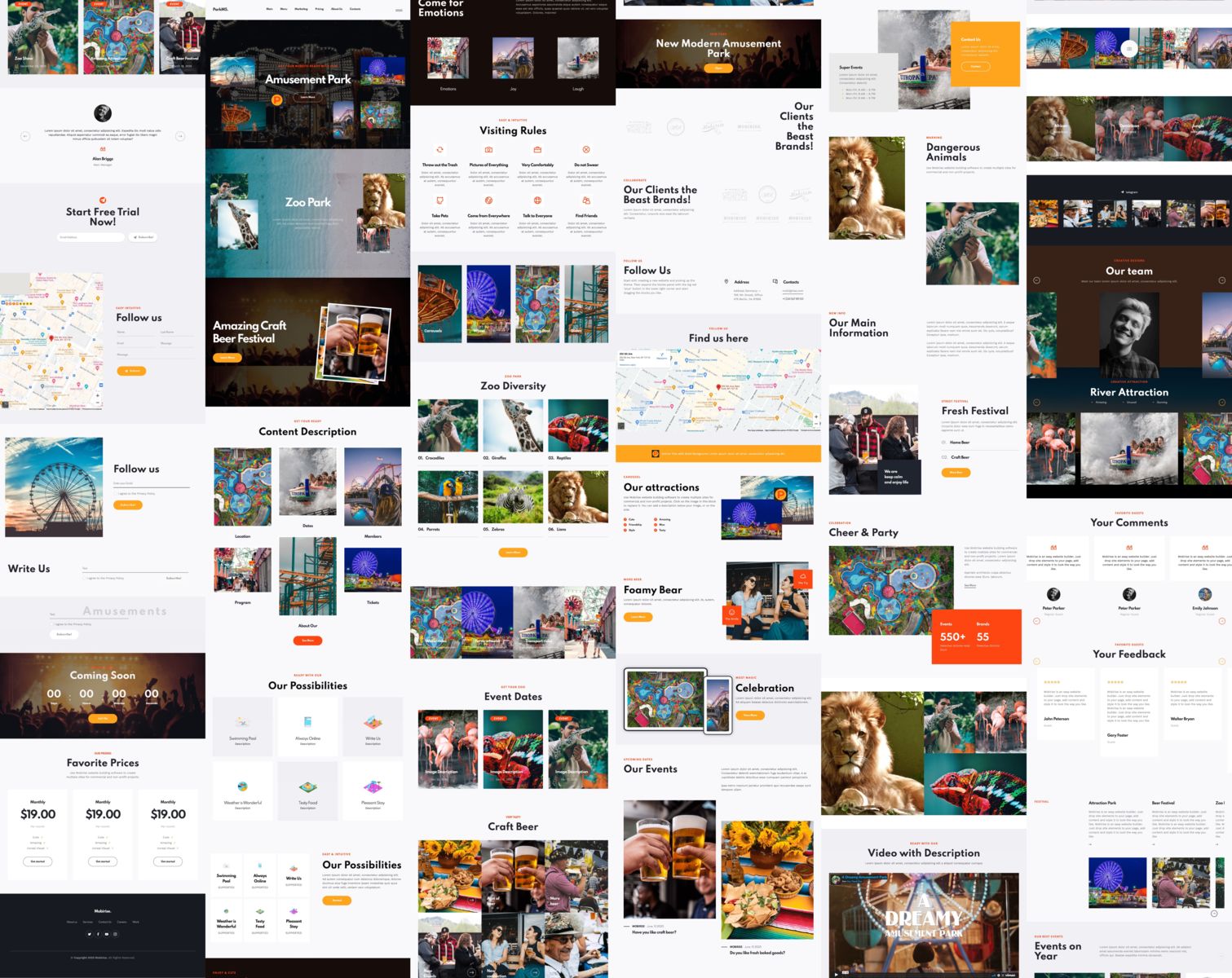Open the Pricing item in the navbar
This screenshot has height=978, width=1232.
click(x=319, y=9)
